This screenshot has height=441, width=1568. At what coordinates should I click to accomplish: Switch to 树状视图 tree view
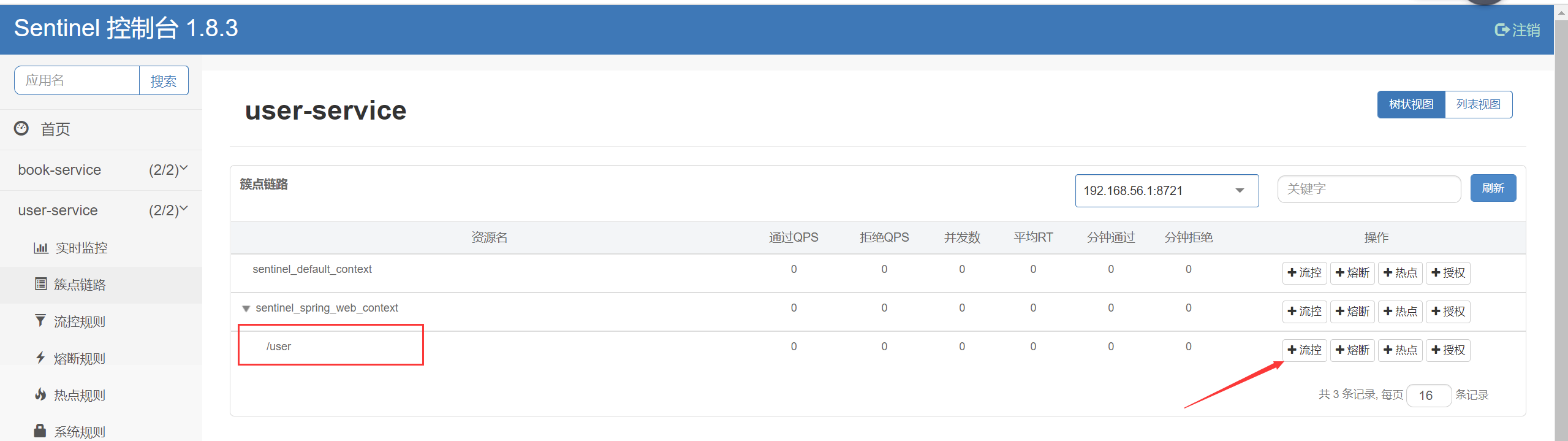tap(1411, 104)
